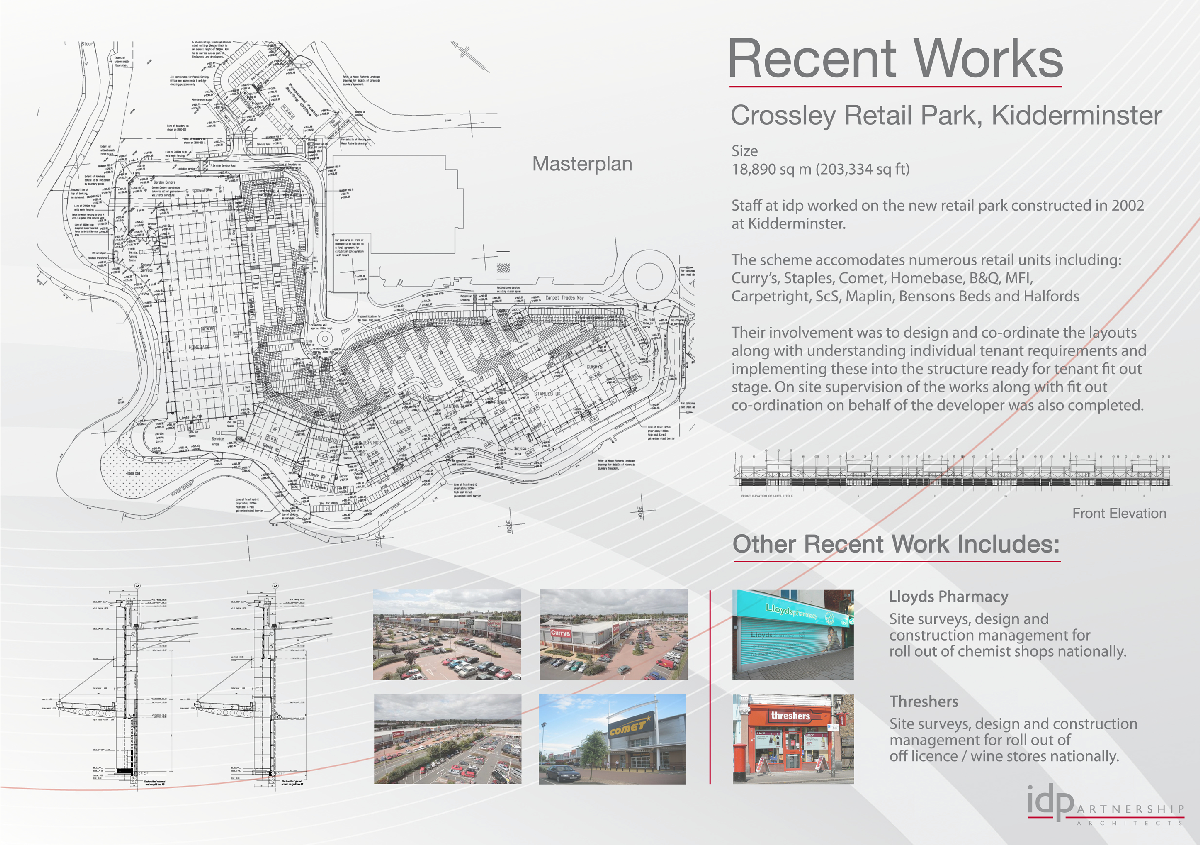This screenshot has height=845, width=1200.
Task: Click the front elevation drawing
Action: [x=950, y=473]
